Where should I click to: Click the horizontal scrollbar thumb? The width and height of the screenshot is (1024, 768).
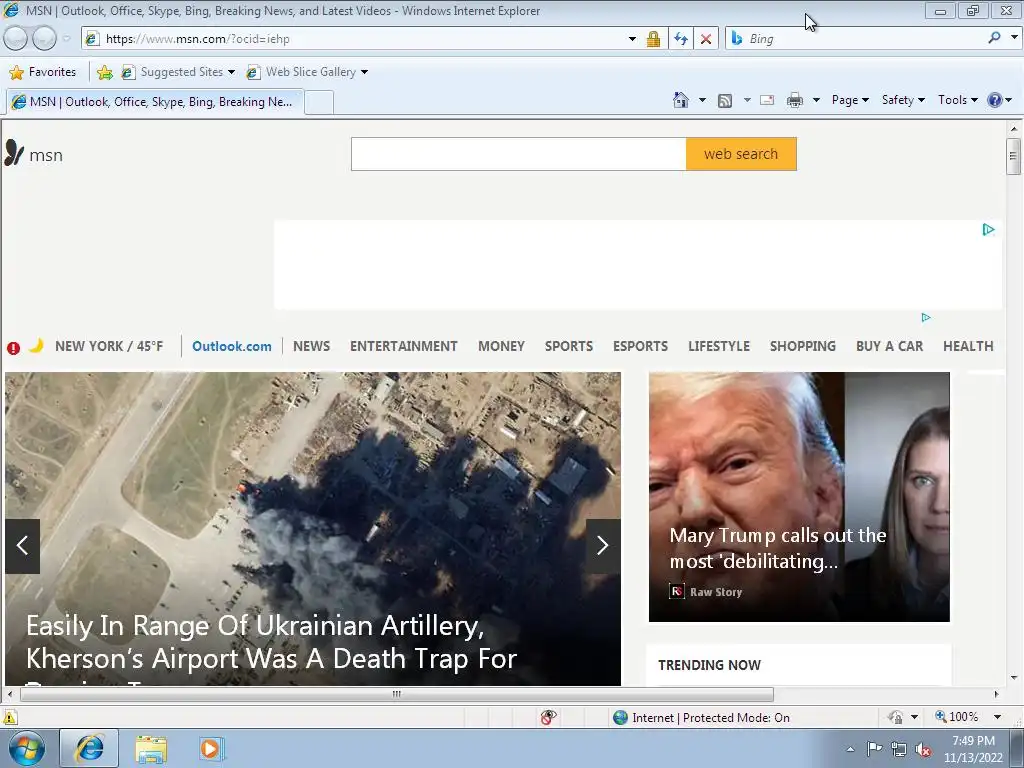[397, 694]
